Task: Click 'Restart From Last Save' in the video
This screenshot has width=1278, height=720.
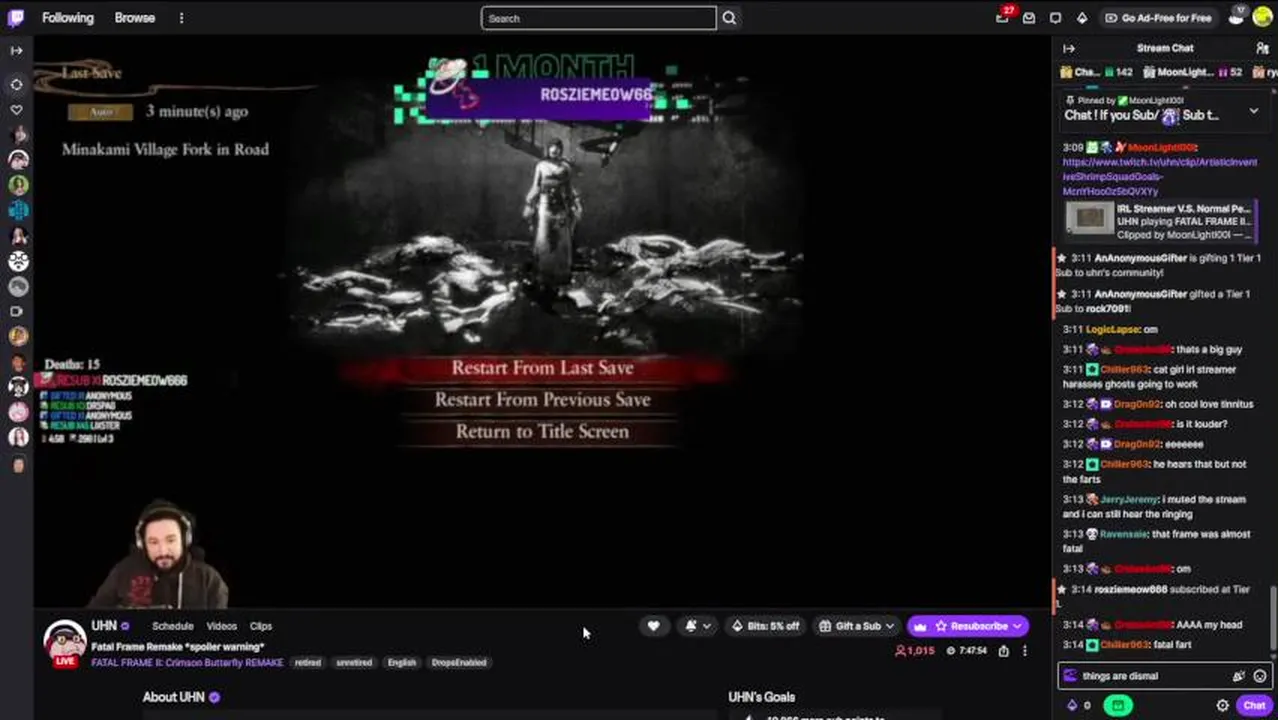Action: pos(542,368)
